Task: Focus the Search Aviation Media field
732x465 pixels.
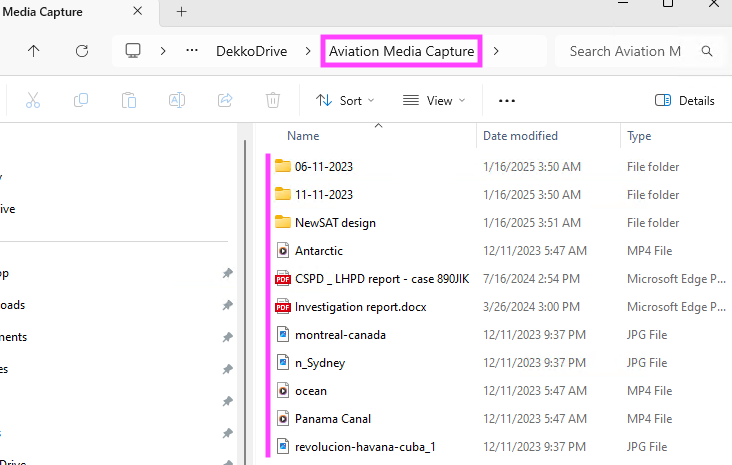Action: tap(625, 51)
